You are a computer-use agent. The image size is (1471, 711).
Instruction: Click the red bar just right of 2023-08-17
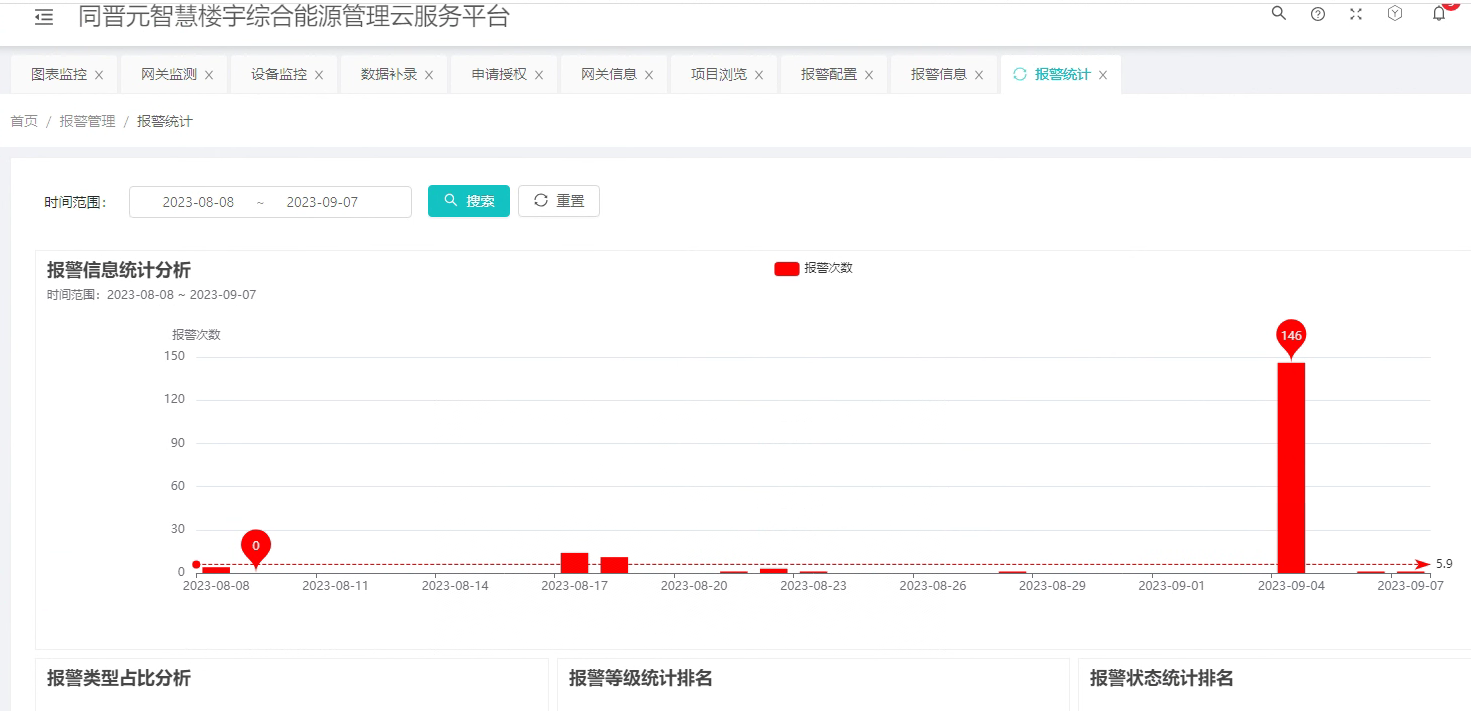(614, 565)
